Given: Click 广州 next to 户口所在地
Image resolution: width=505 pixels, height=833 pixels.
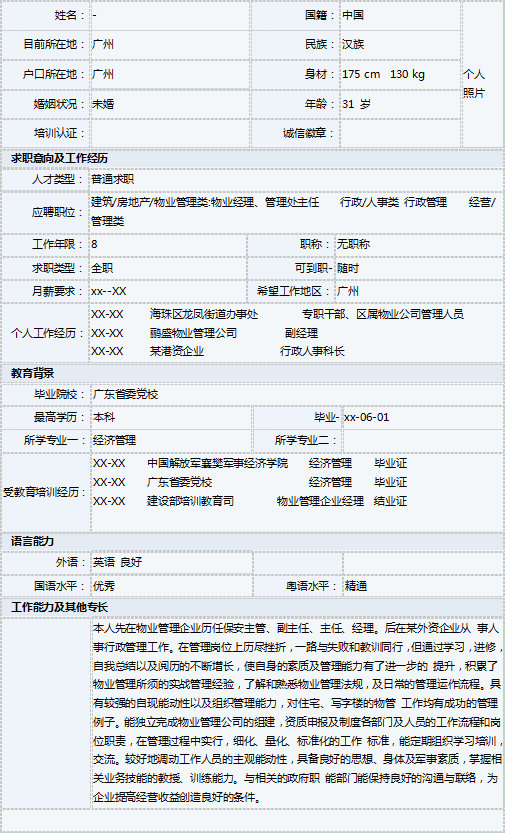Looking at the screenshot, I should pyautogui.click(x=102, y=74).
